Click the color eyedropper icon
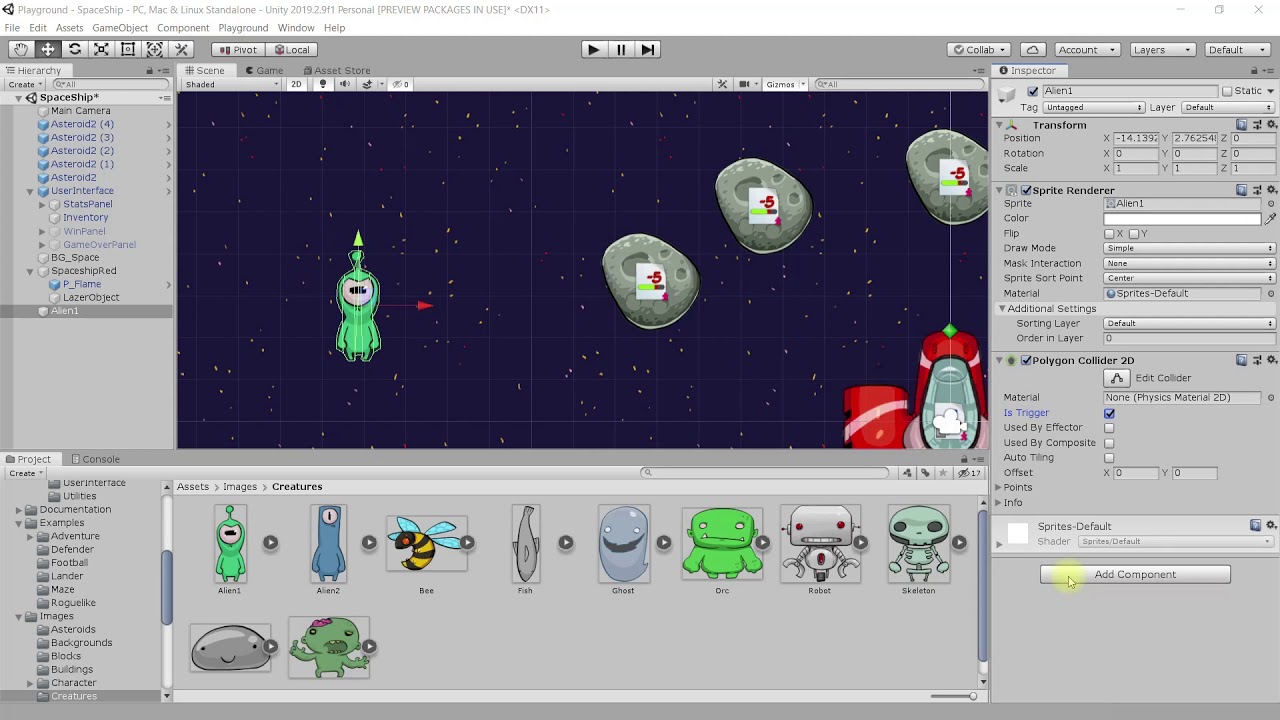Screen dimensions: 1280x720 pos(1270,218)
